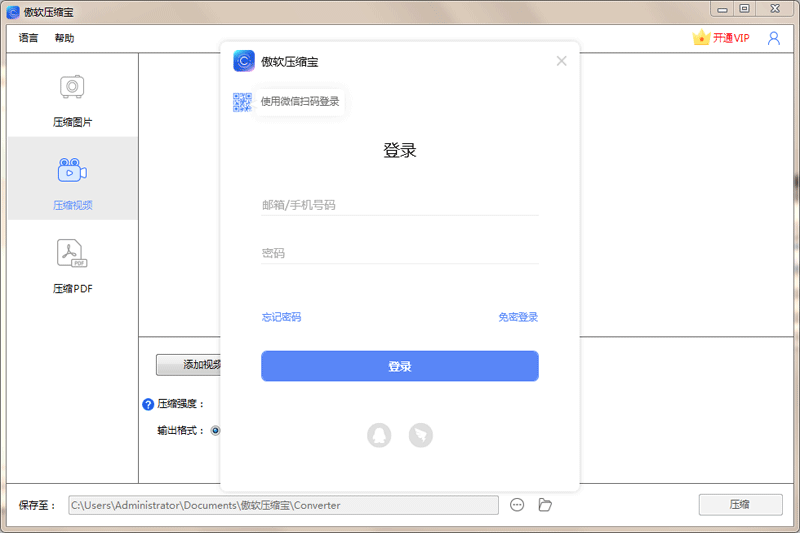Click the 忘记密码 link
Viewport: 800px width, 533px height.
(281, 317)
